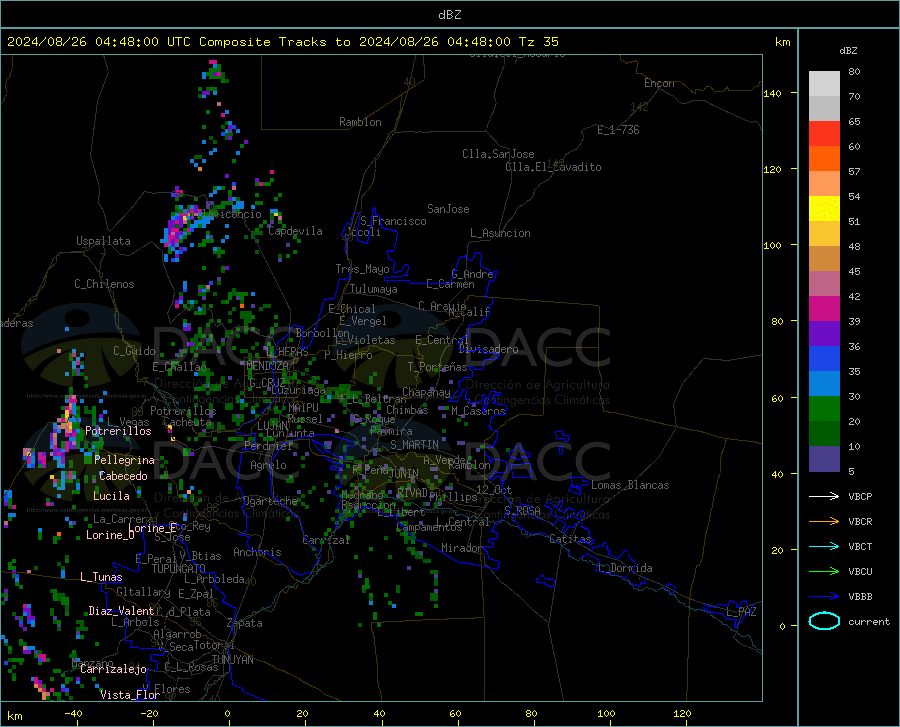Pick the bright green 20 dBZ swatch
The height and width of the screenshot is (727, 900).
click(x=824, y=409)
